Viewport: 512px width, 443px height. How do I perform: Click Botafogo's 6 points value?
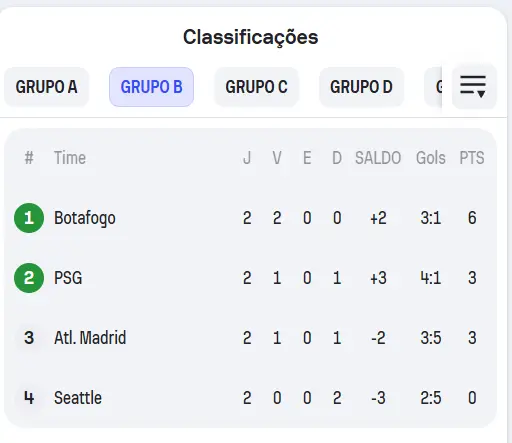(x=472, y=218)
